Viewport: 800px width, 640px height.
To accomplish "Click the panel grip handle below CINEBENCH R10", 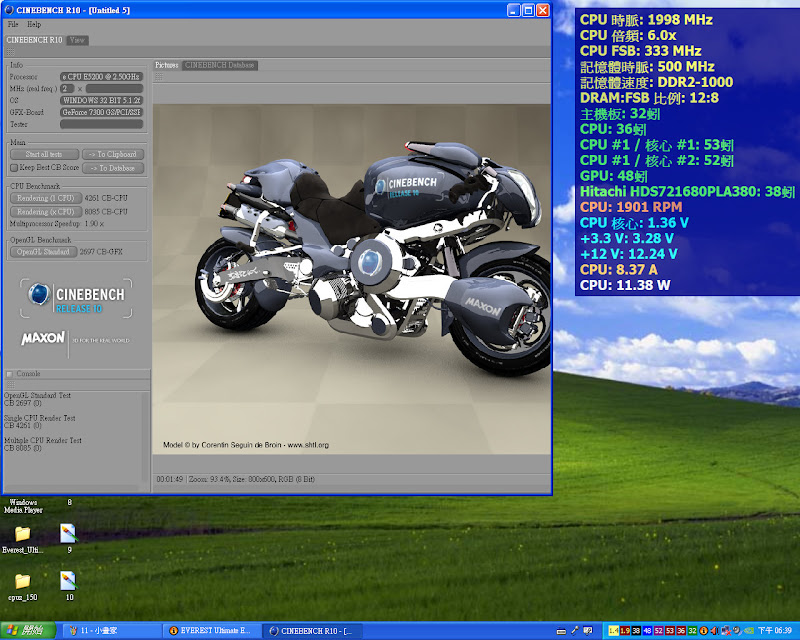I will click(10, 50).
